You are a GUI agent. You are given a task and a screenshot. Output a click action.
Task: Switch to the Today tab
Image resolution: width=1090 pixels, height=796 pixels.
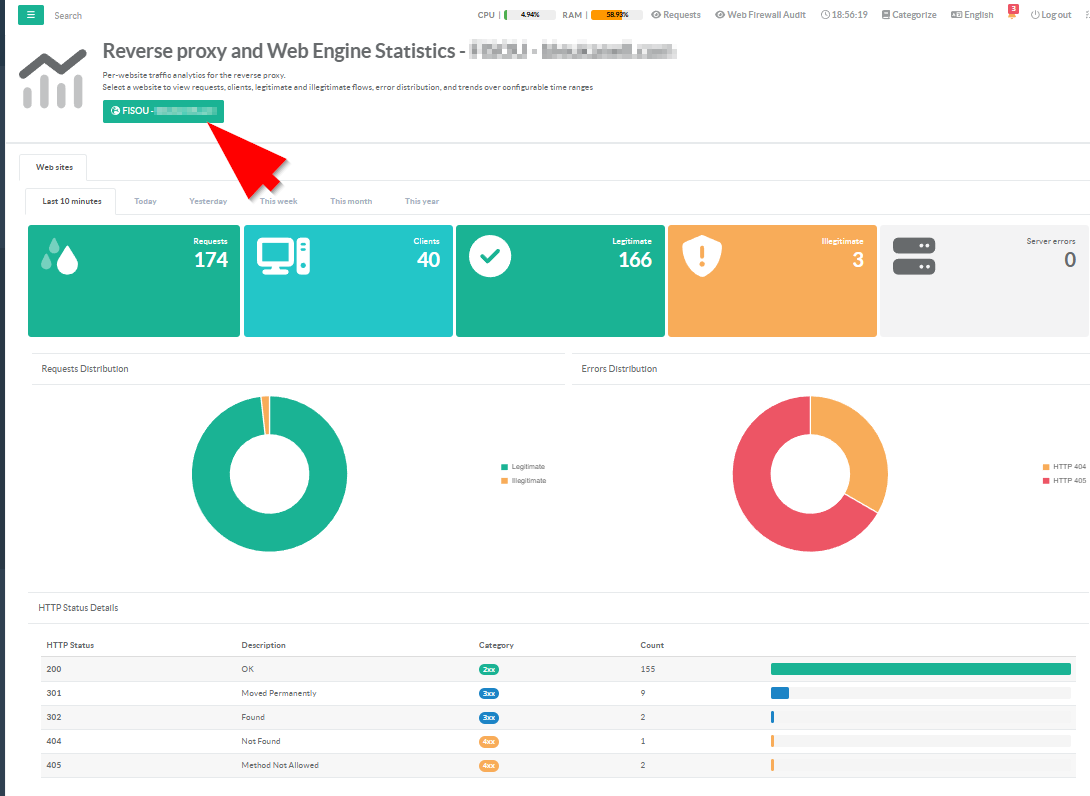click(145, 201)
